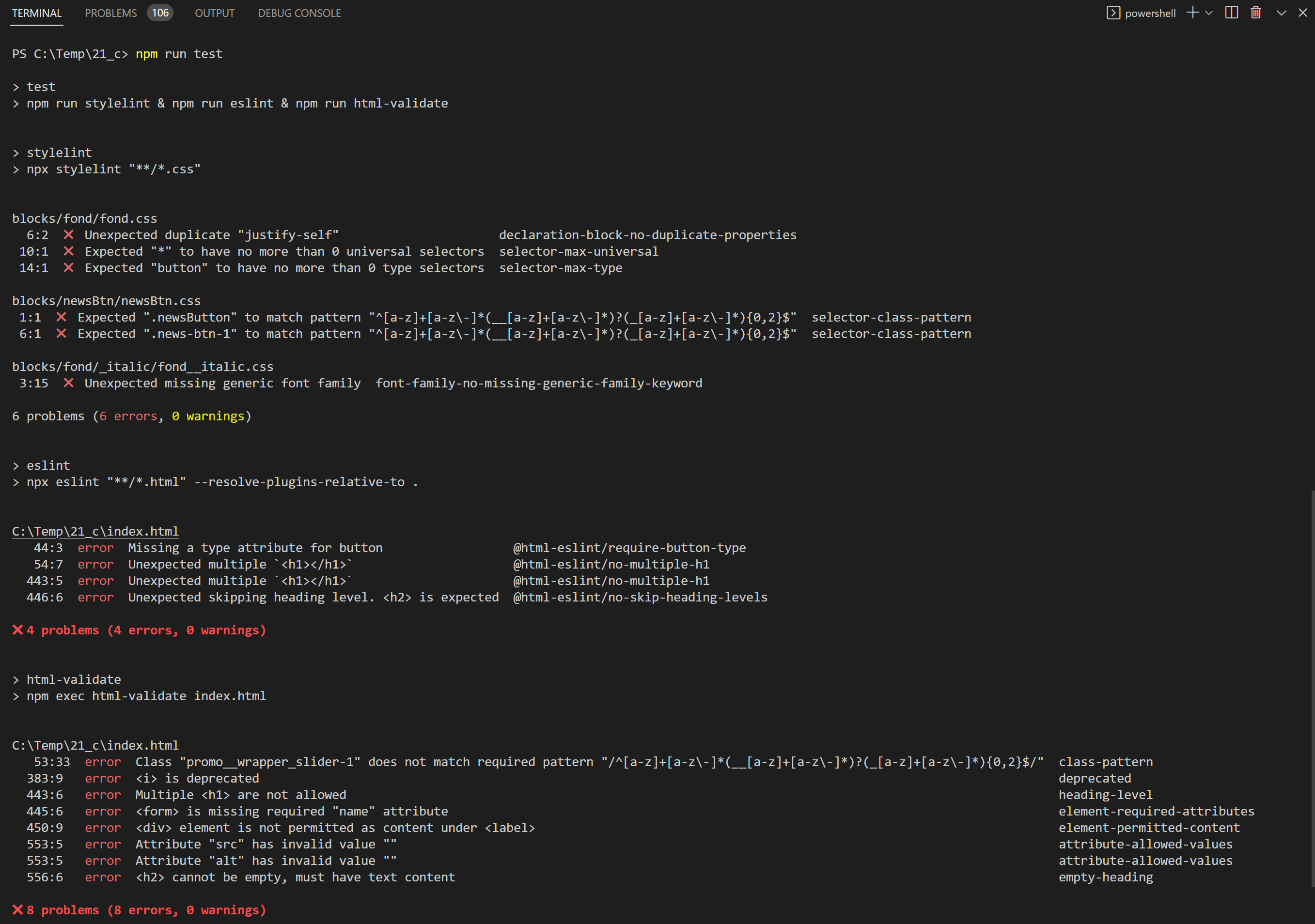The height and width of the screenshot is (924, 1315).
Task: Open the DEBUG CONSOLE tab
Action: [x=299, y=13]
